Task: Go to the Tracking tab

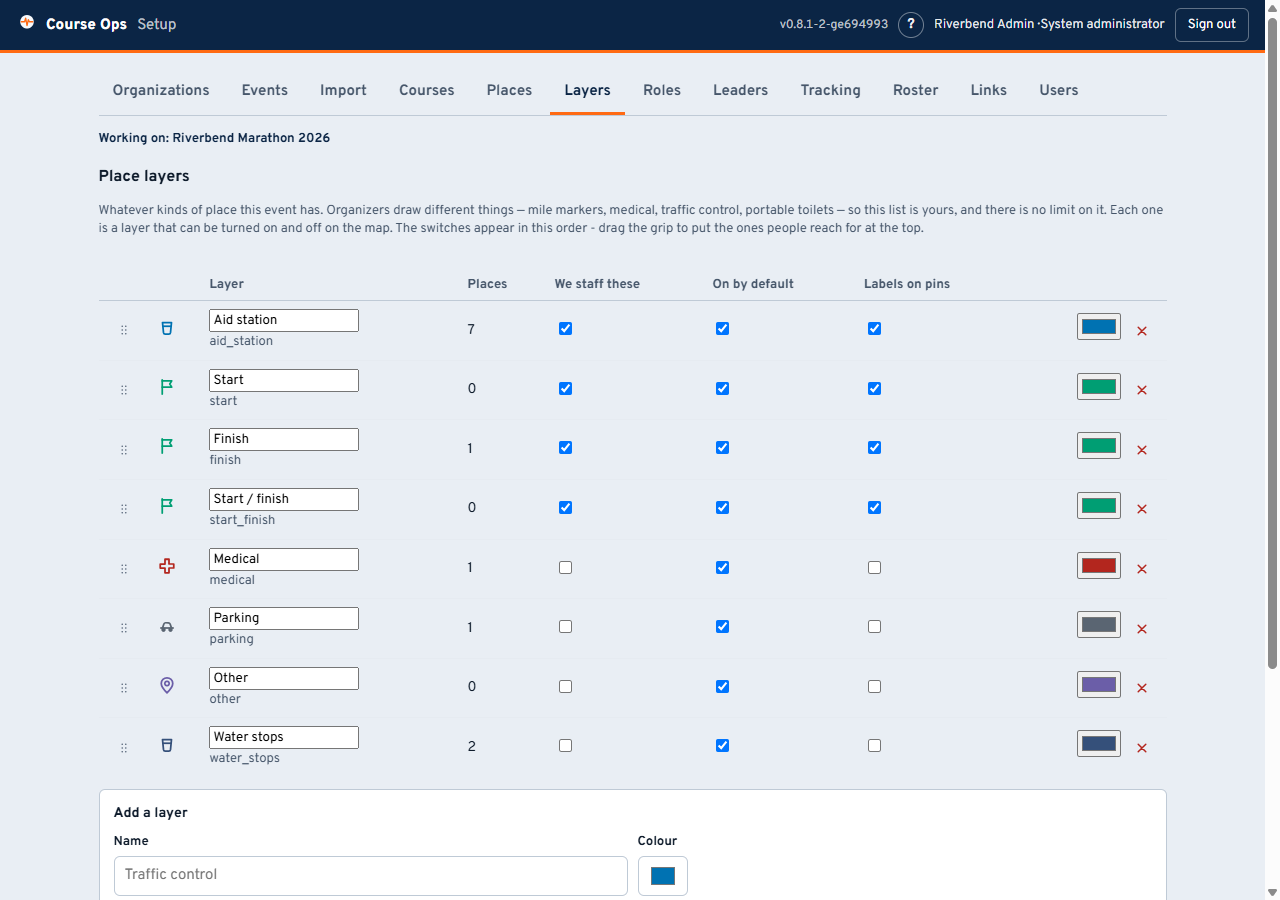Action: [x=831, y=90]
